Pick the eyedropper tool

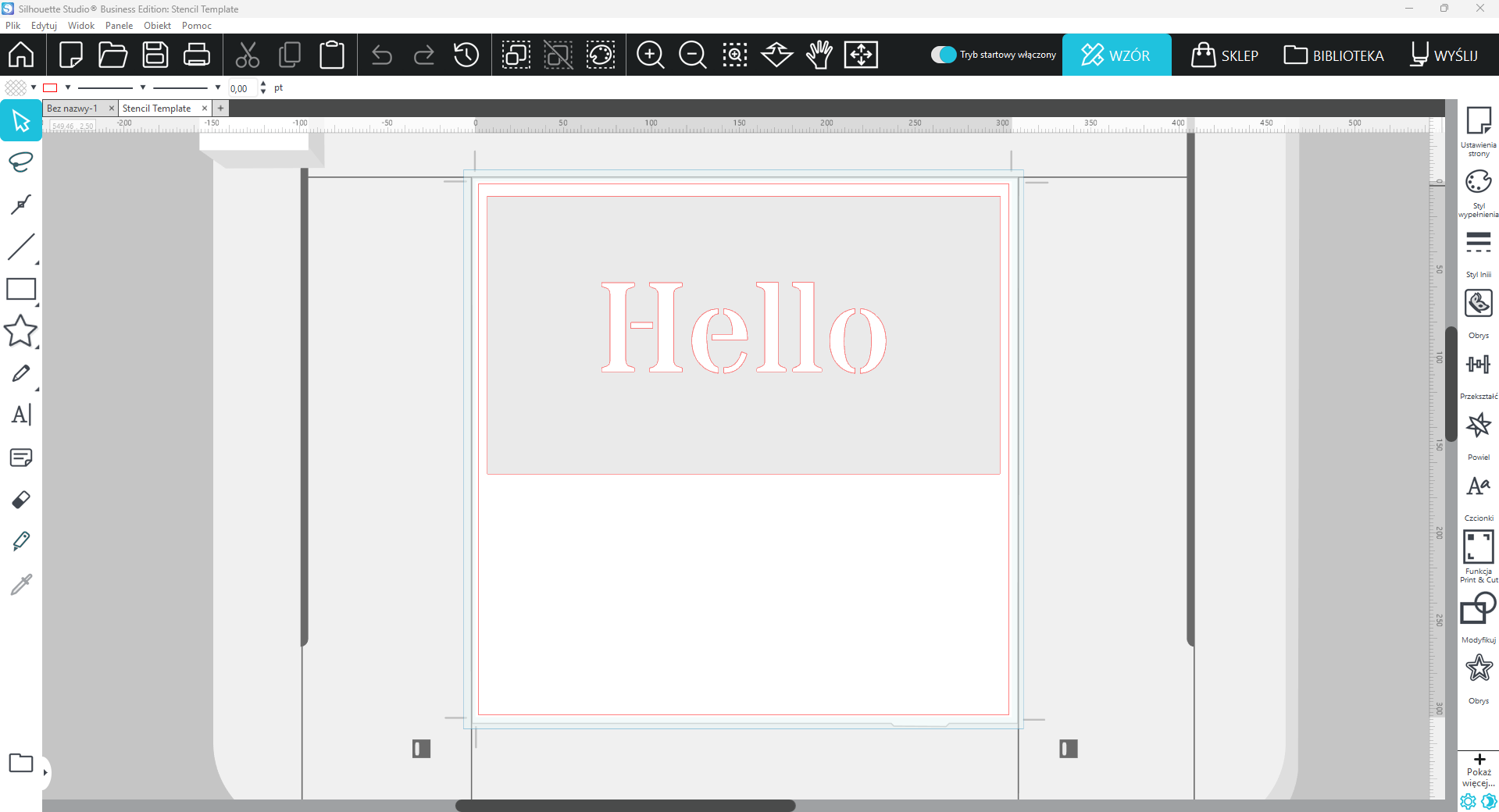coord(21,583)
